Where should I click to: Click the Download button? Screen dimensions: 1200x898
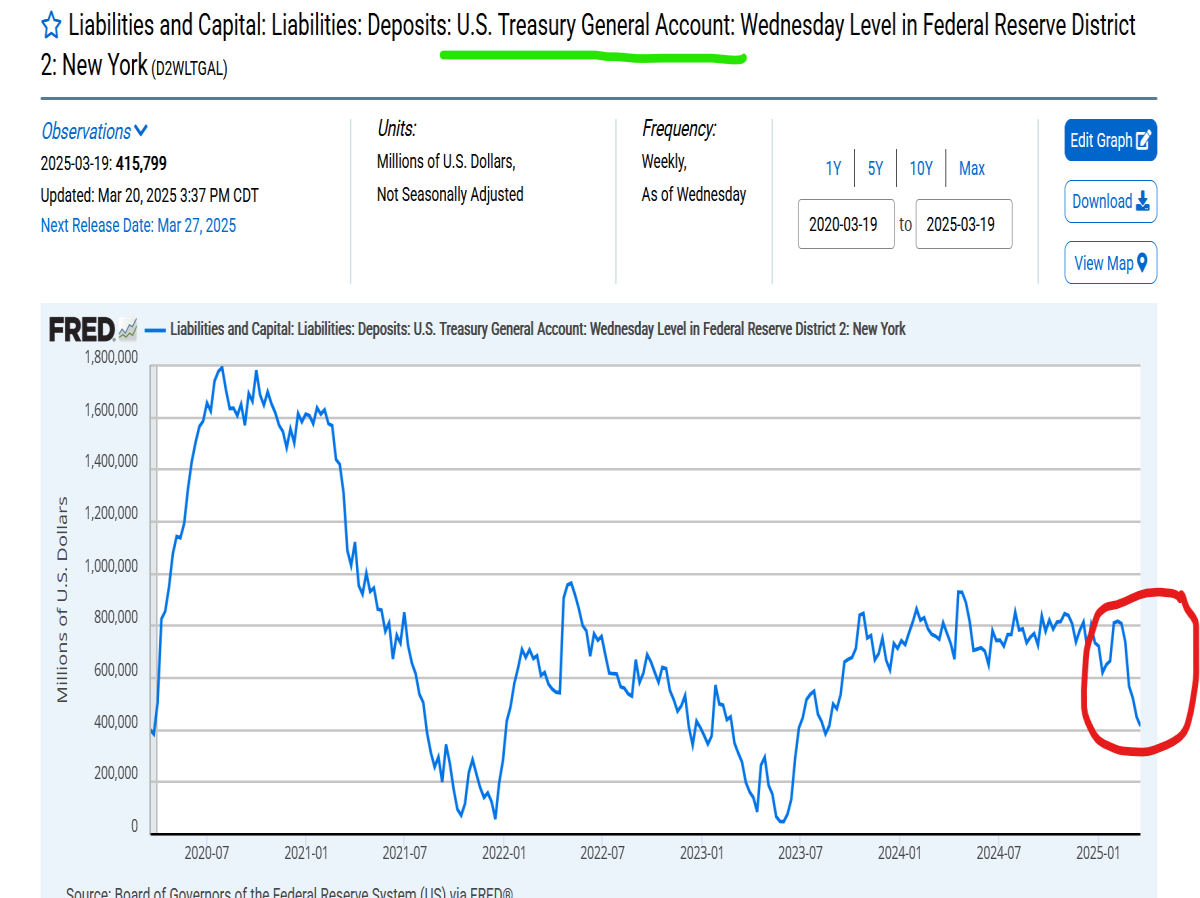[x=1111, y=201]
